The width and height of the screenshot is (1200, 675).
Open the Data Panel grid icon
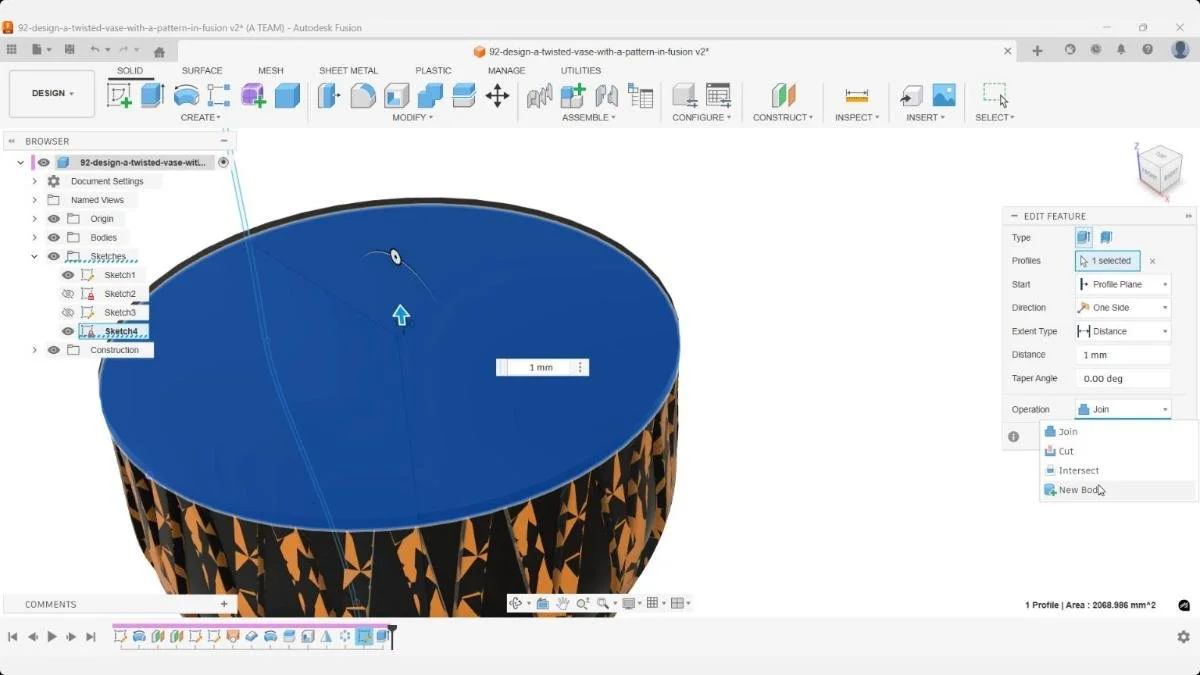[x=11, y=49]
